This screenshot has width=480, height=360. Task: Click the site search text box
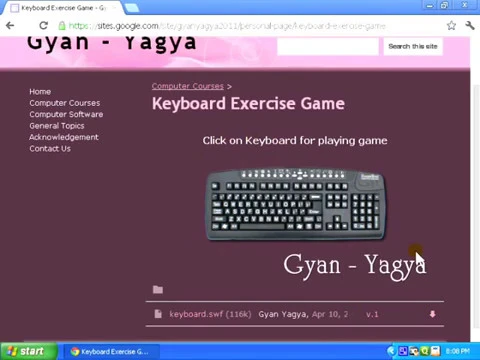click(x=328, y=46)
